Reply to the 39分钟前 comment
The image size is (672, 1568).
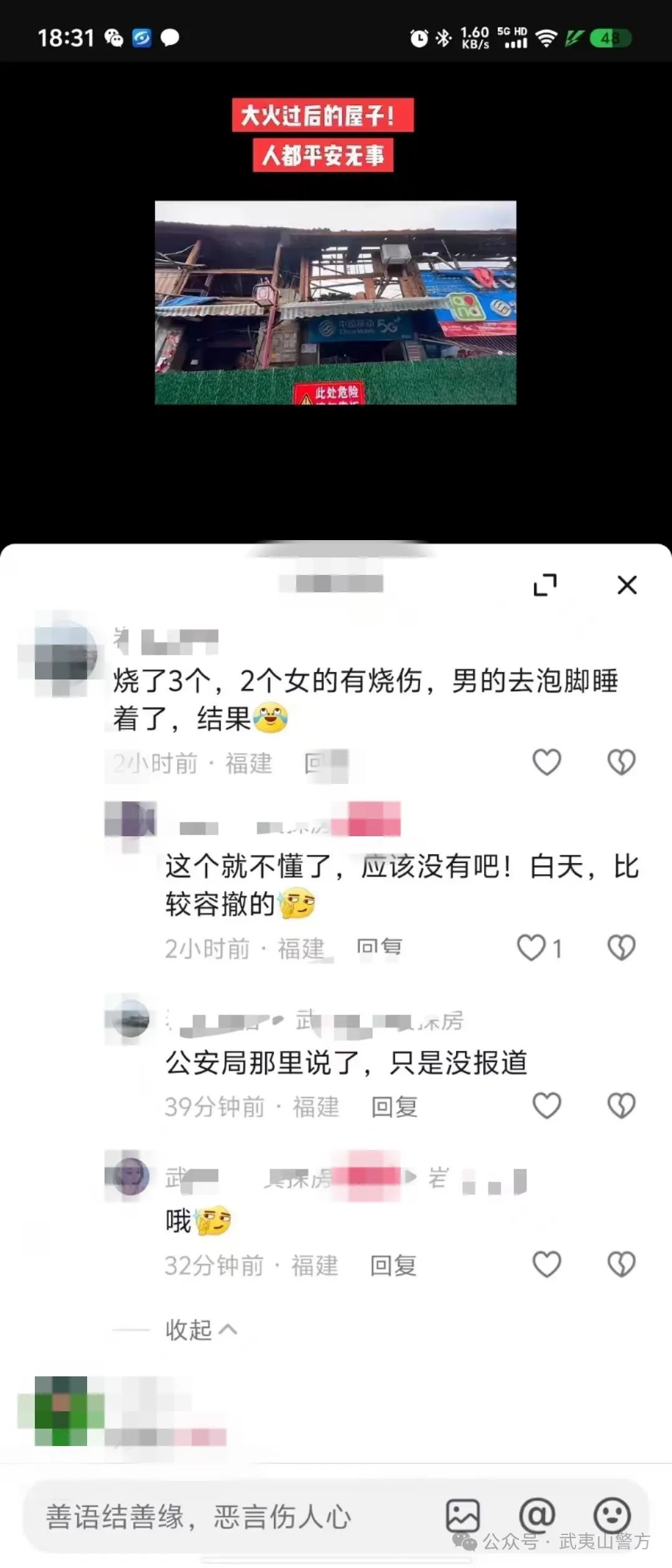click(x=394, y=1106)
